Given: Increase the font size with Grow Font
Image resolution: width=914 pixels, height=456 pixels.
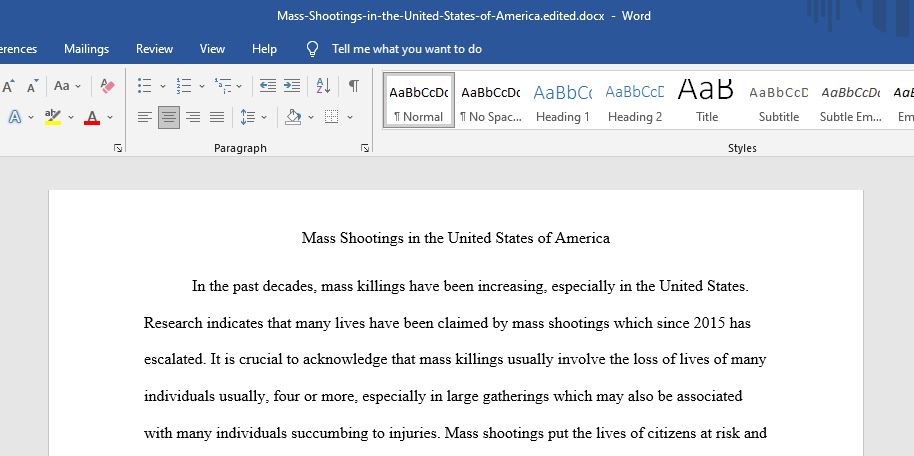Looking at the screenshot, I should click(8, 86).
